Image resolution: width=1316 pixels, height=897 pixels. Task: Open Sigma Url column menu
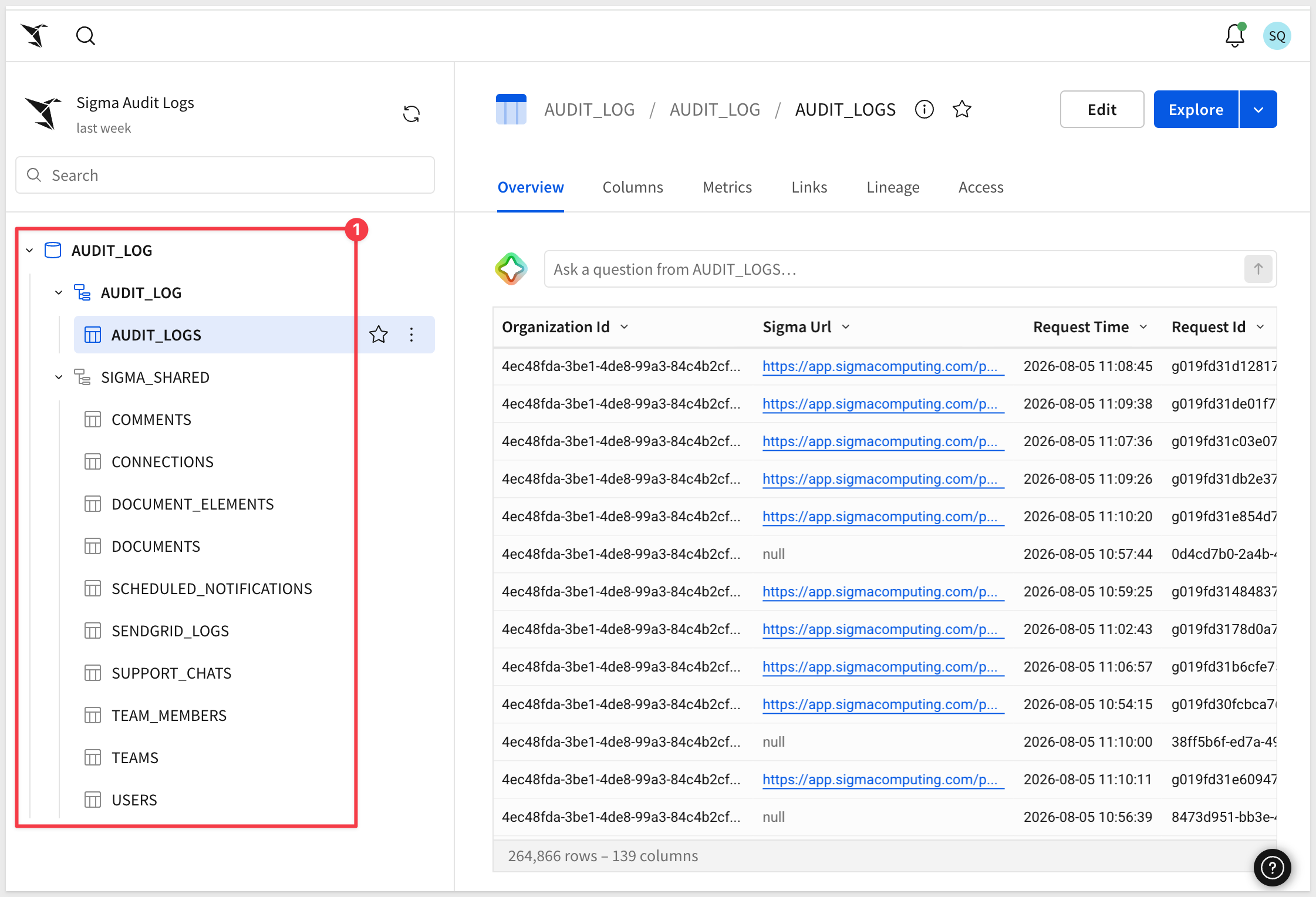coord(846,326)
